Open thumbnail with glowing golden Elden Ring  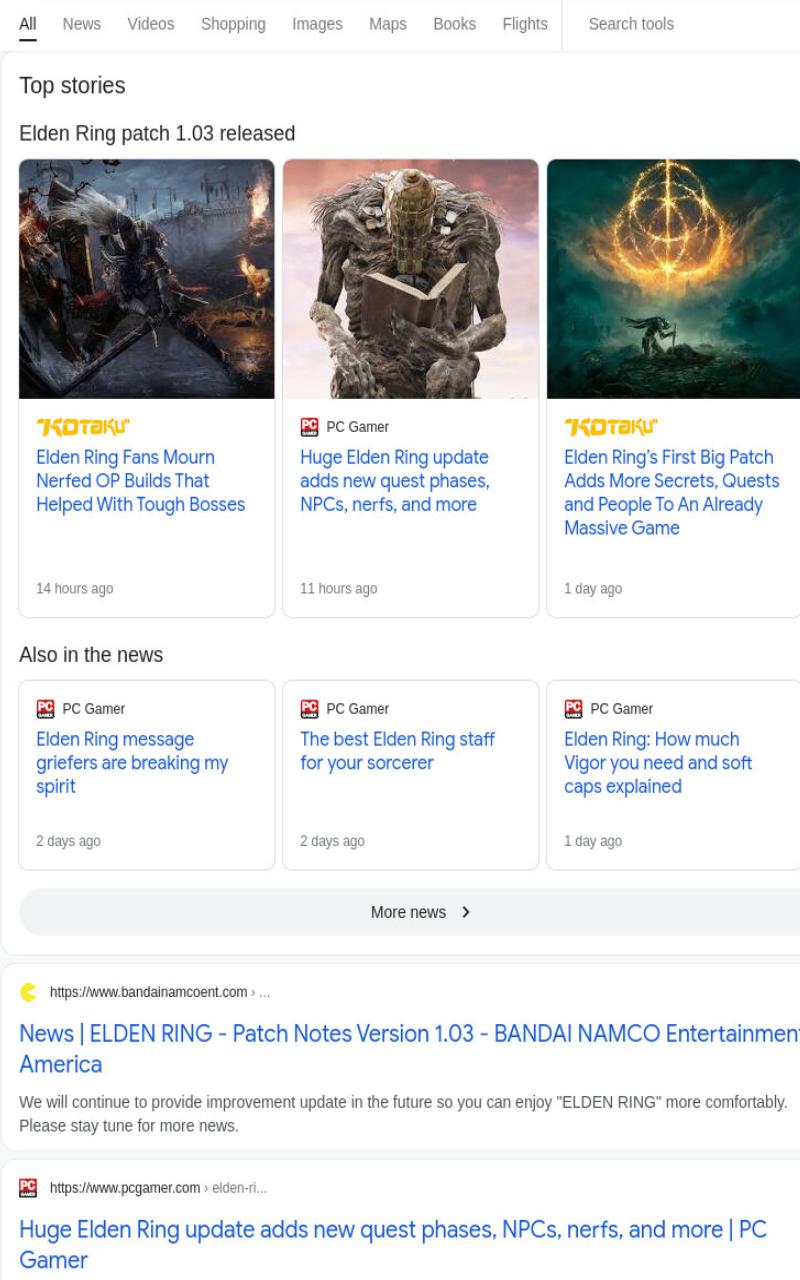point(673,279)
